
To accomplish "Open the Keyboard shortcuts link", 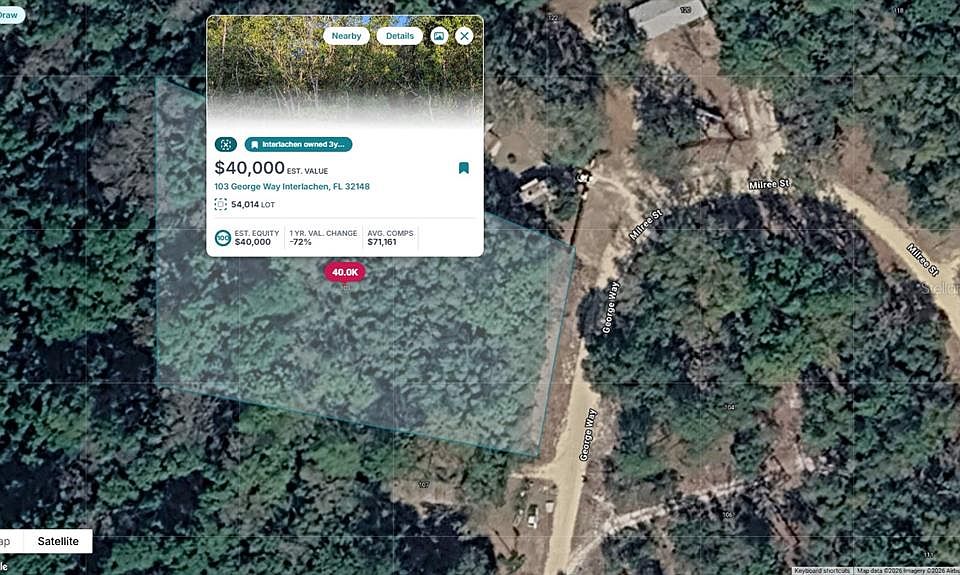I will pos(822,571).
